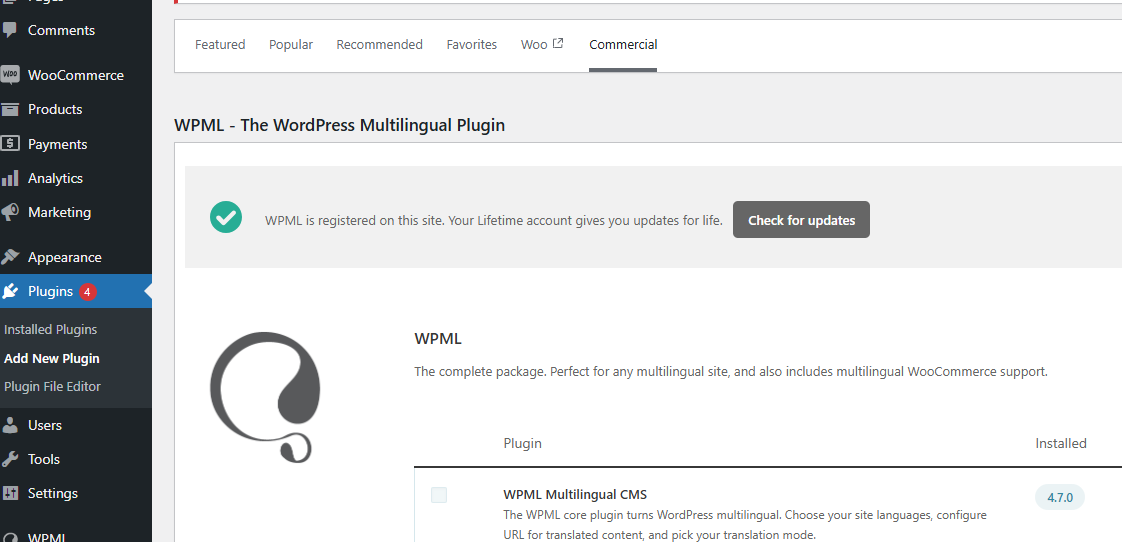Screen dimensions: 1122x542
Task: Click the WPML Multilingual CMS plugin name
Action: point(575,494)
